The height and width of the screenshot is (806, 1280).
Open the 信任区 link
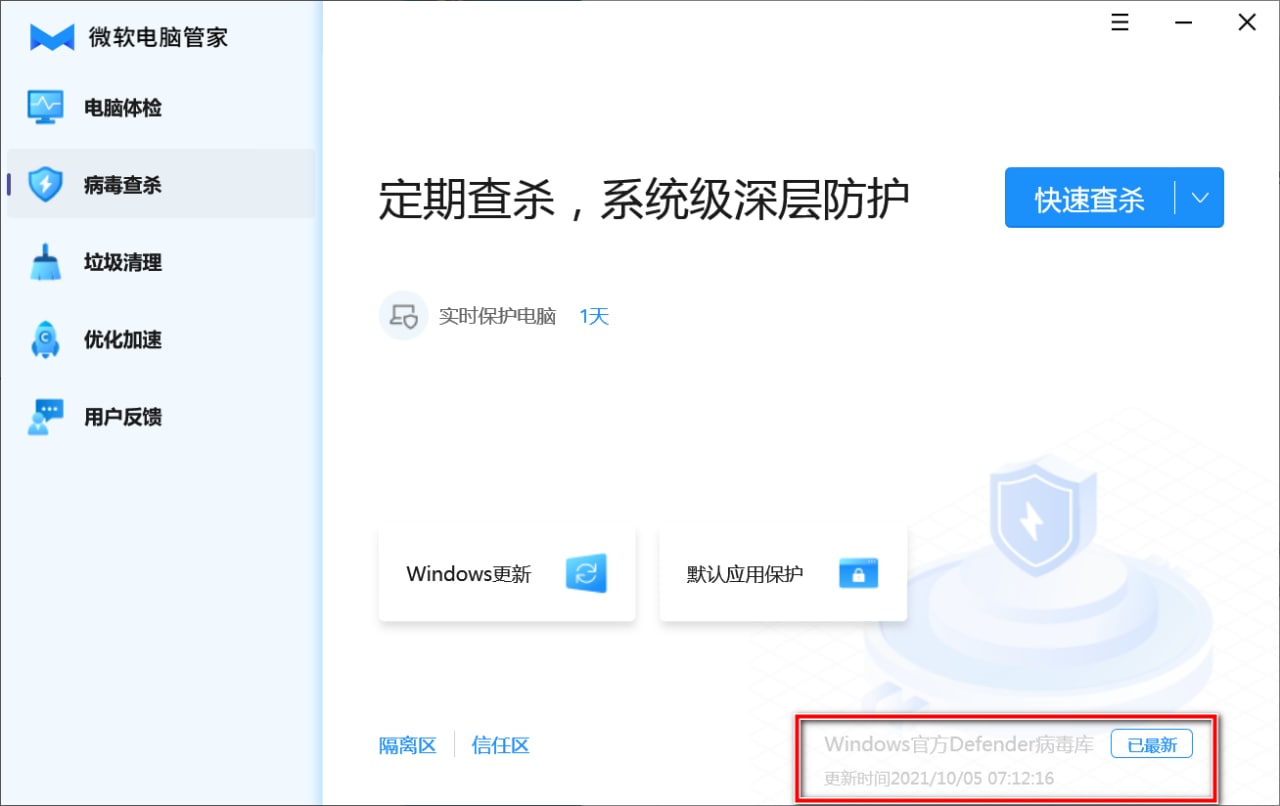[x=500, y=745]
